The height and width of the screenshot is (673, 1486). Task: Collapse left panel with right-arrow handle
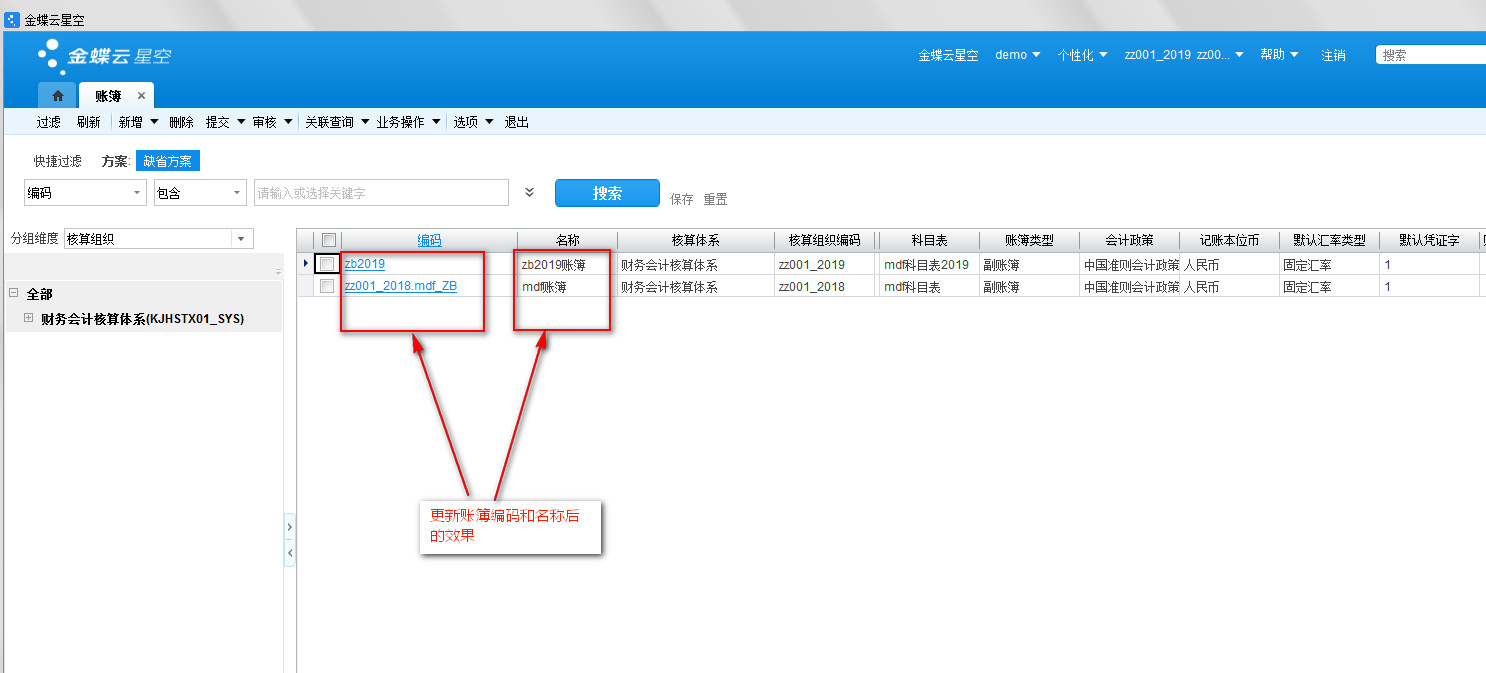click(x=289, y=526)
